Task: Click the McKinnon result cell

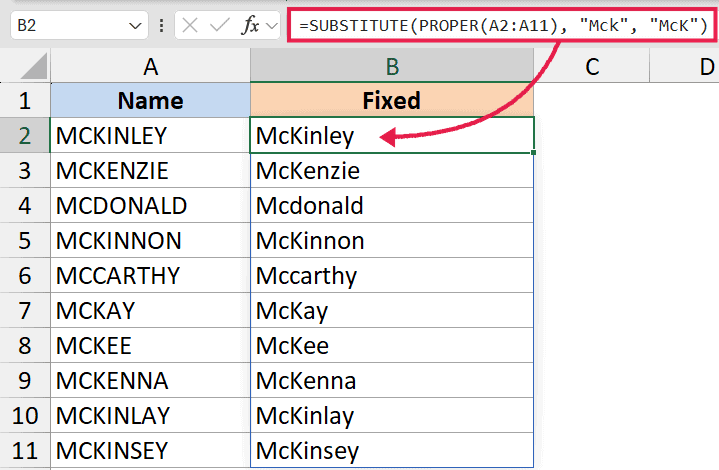Action: [x=392, y=240]
